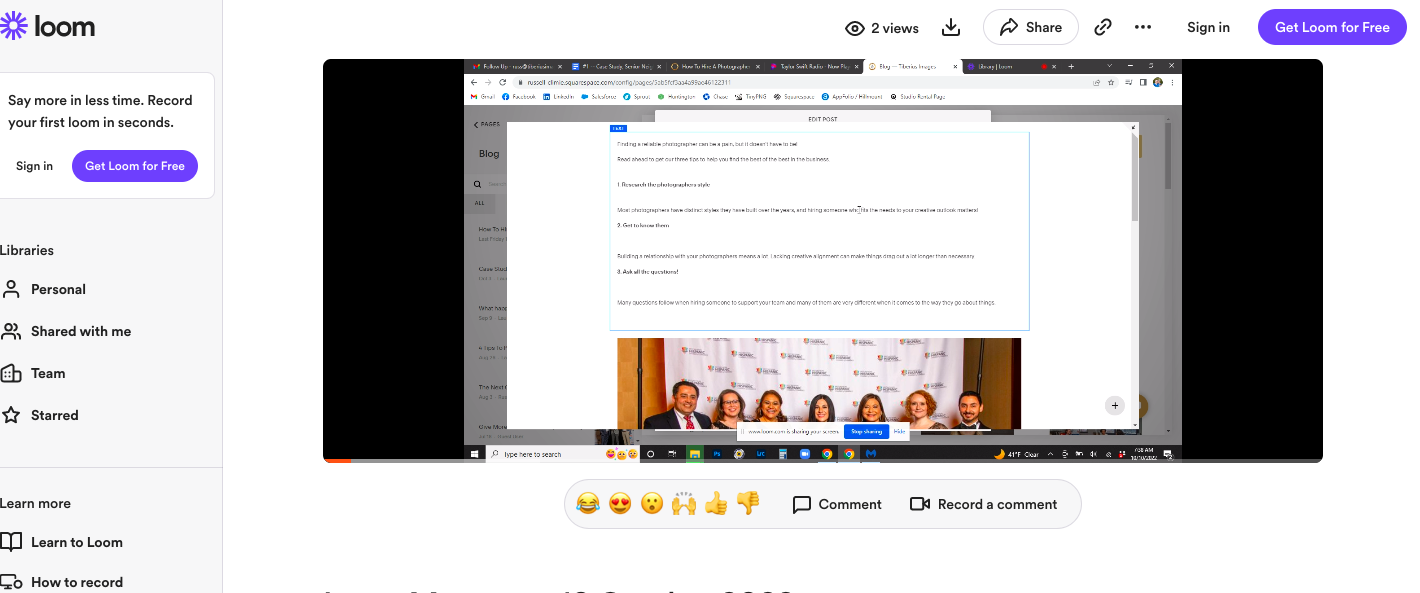React with the surprised face emoji
This screenshot has width=1420, height=593.
point(652,504)
